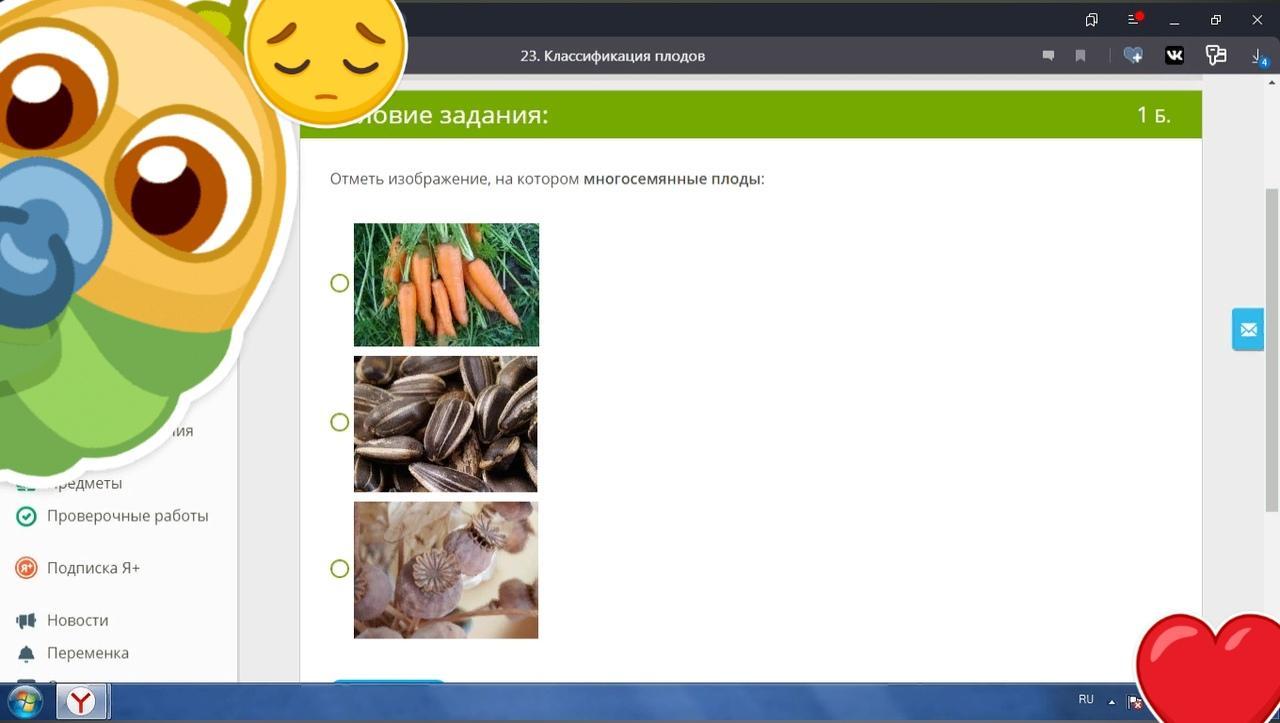
Task: Click the bookmarks panel icon in title bar
Action: (x=1092, y=20)
